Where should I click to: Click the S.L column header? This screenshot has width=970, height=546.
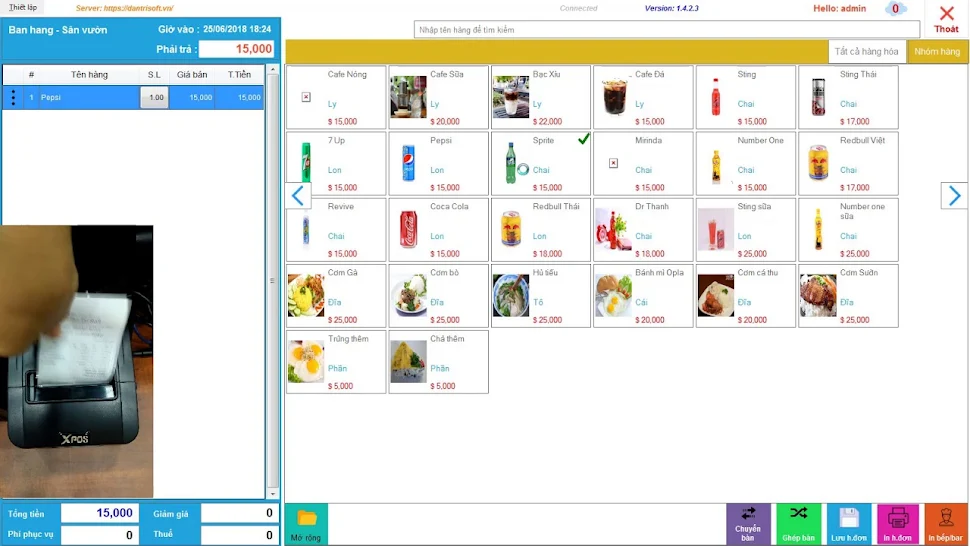point(154,75)
